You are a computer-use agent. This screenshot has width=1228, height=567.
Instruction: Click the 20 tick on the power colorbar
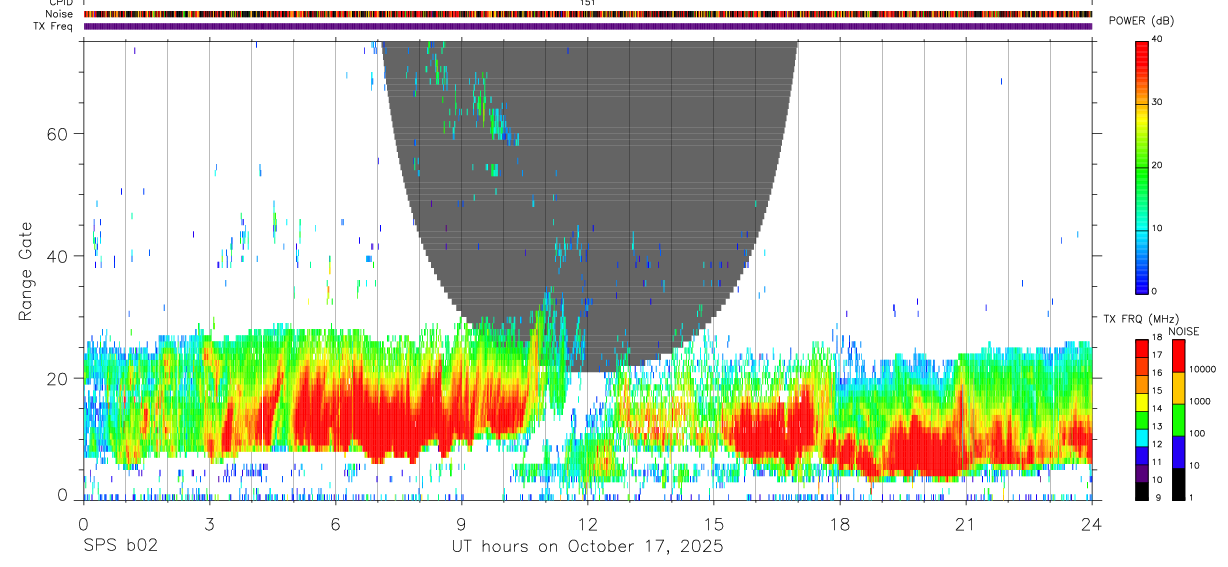tap(1157, 165)
